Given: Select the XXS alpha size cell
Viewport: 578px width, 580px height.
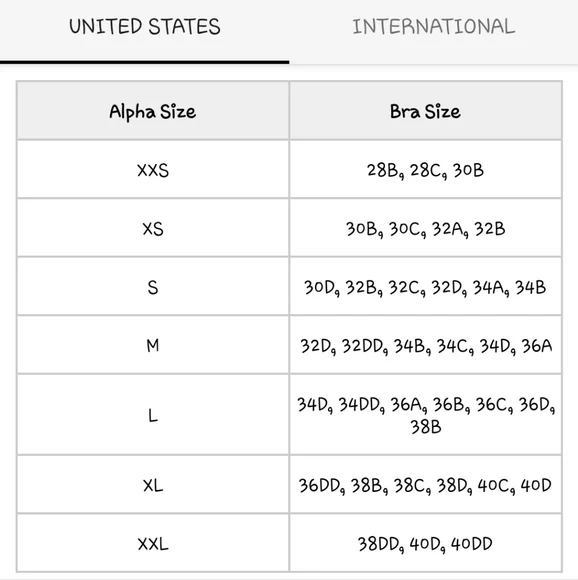Looking at the screenshot, I should tap(153, 171).
